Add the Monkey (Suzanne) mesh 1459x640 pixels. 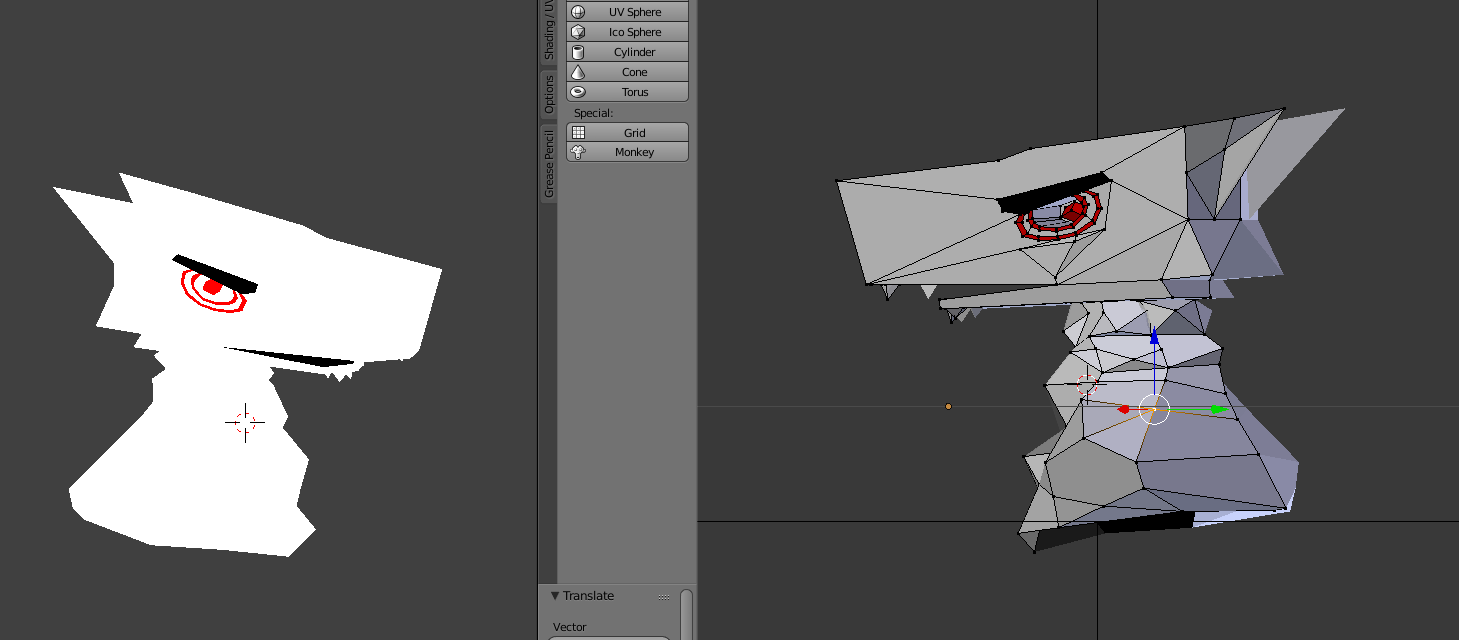(627, 153)
